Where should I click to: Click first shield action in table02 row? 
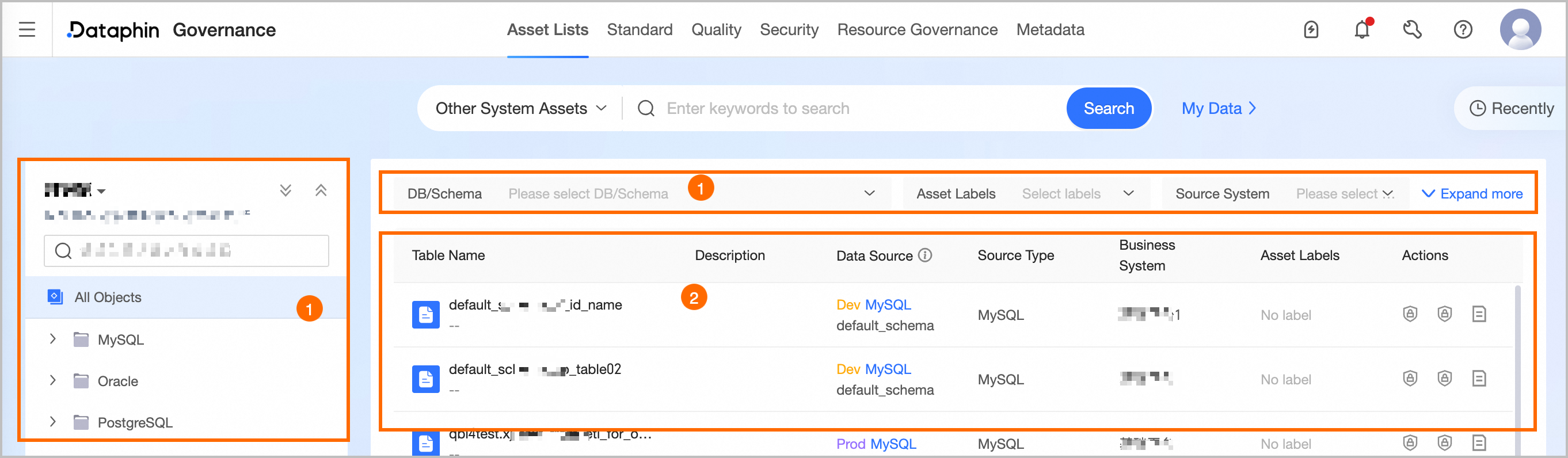pos(1410,379)
